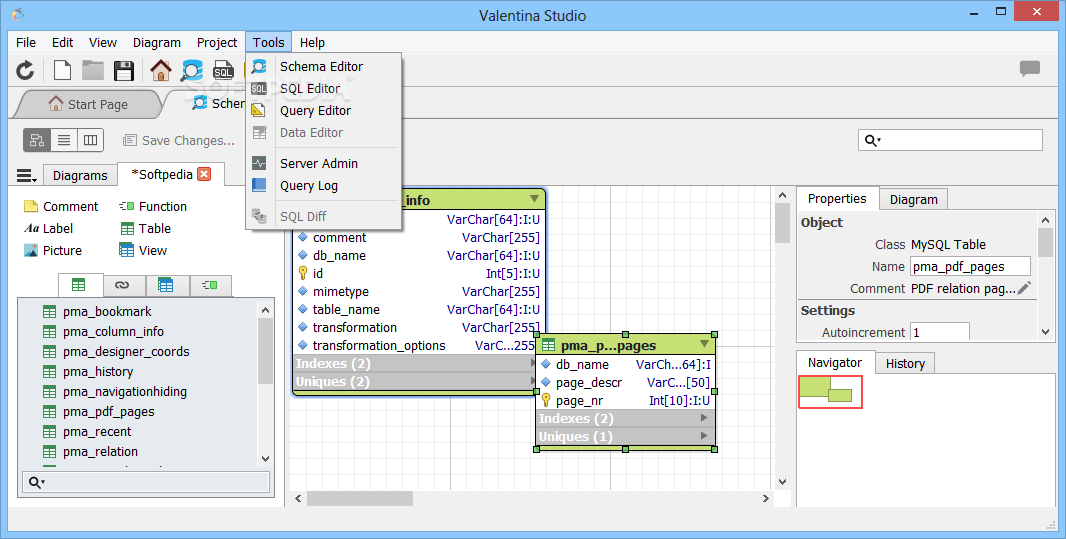The image size is (1066, 539).
Task: Switch to diagram view mode icon
Action: click(x=37, y=140)
